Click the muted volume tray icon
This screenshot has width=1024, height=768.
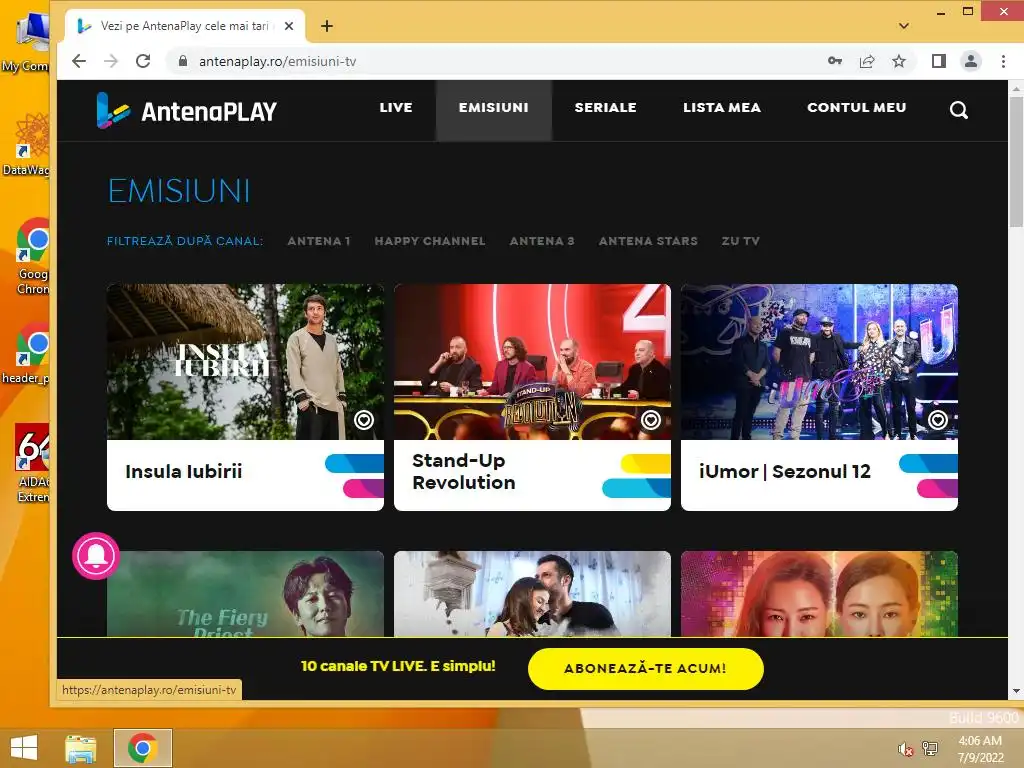[x=905, y=749]
